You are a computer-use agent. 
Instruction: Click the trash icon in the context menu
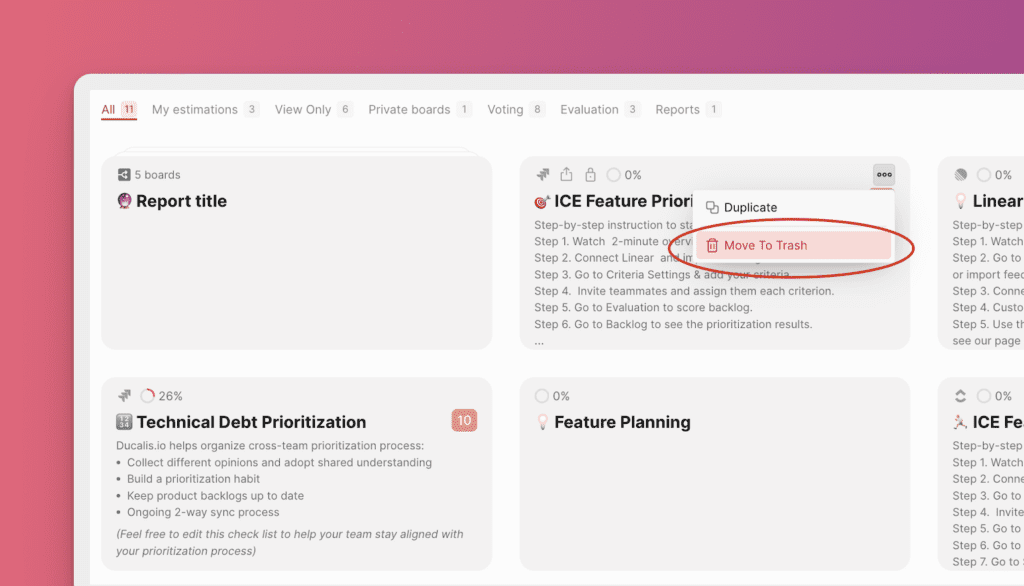pyautogui.click(x=712, y=246)
